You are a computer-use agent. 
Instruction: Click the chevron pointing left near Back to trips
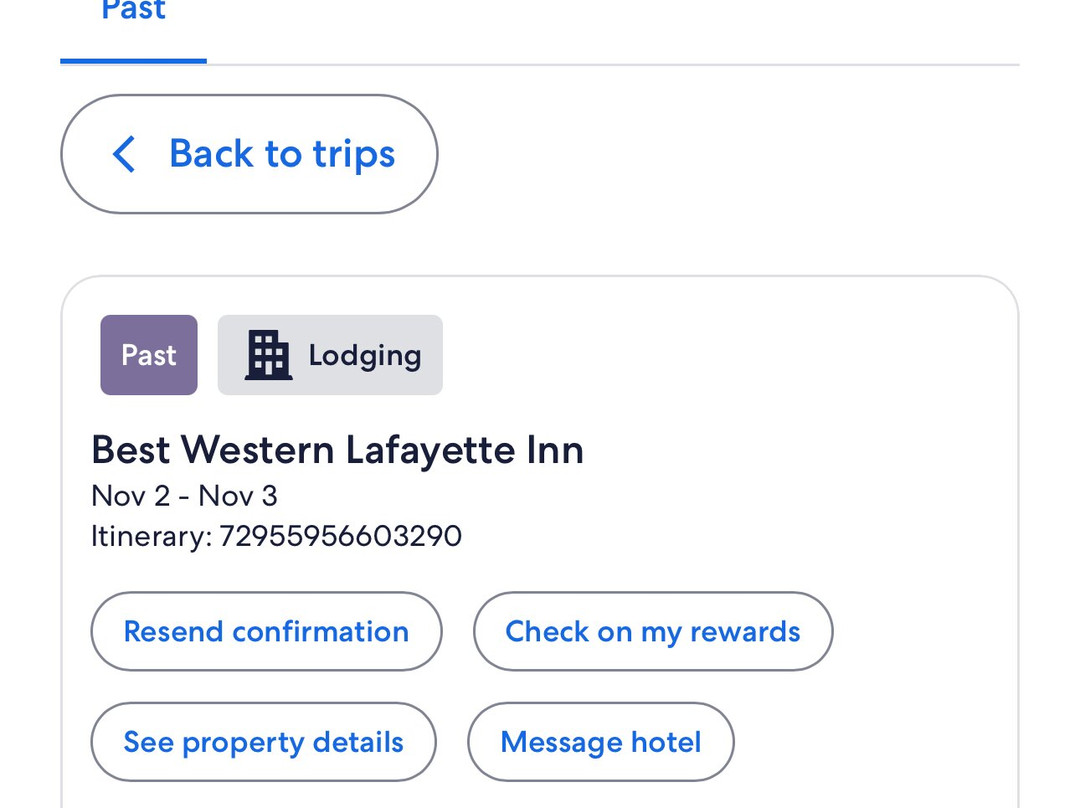(x=122, y=154)
